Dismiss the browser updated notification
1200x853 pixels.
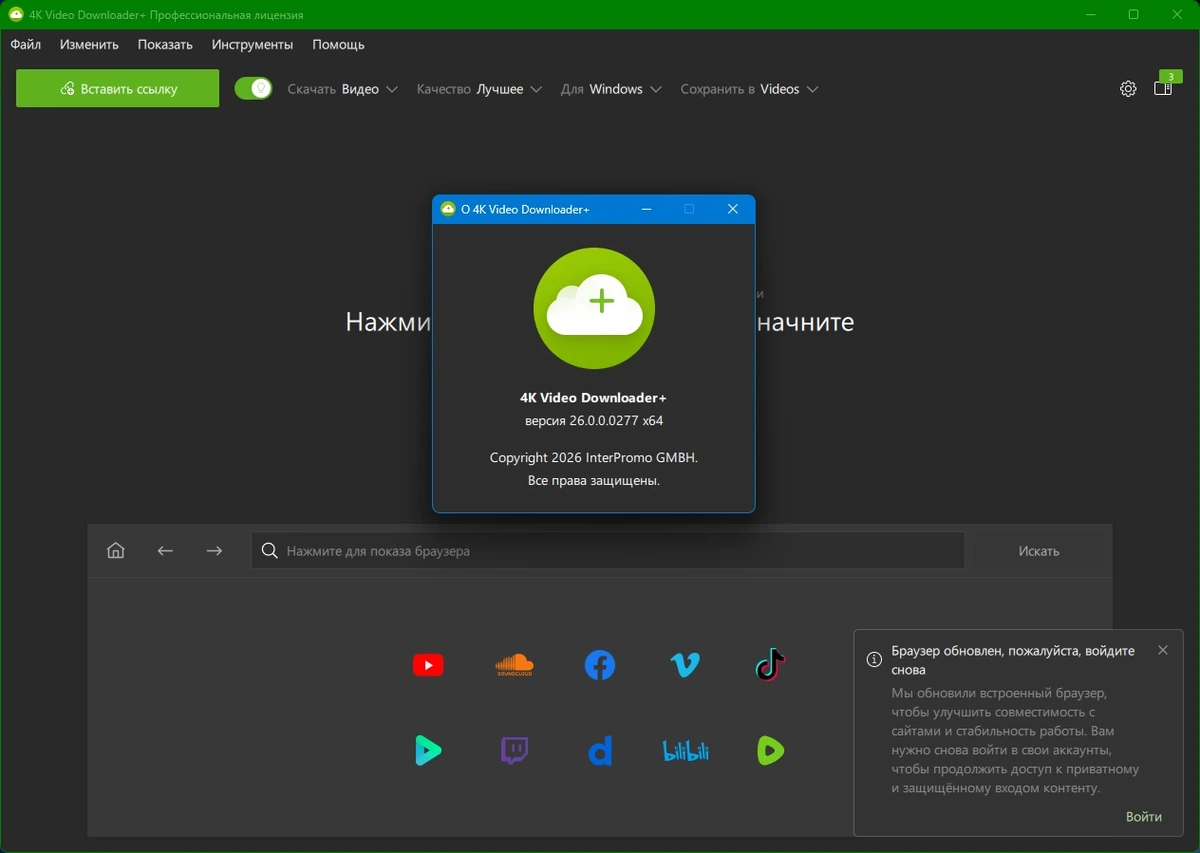coord(1162,650)
